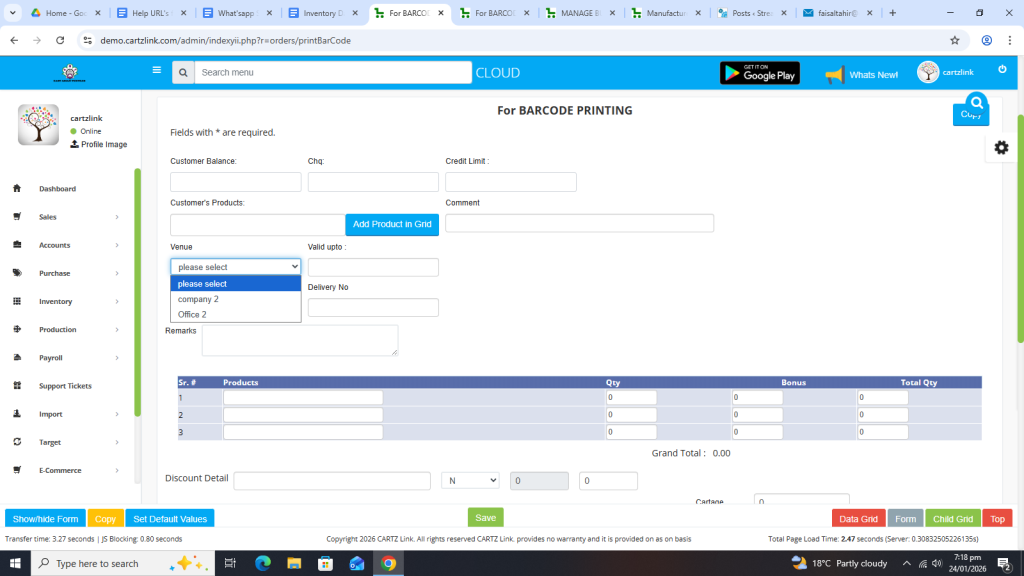
Task: Open Microsoft Edge from the taskbar
Action: point(263,563)
